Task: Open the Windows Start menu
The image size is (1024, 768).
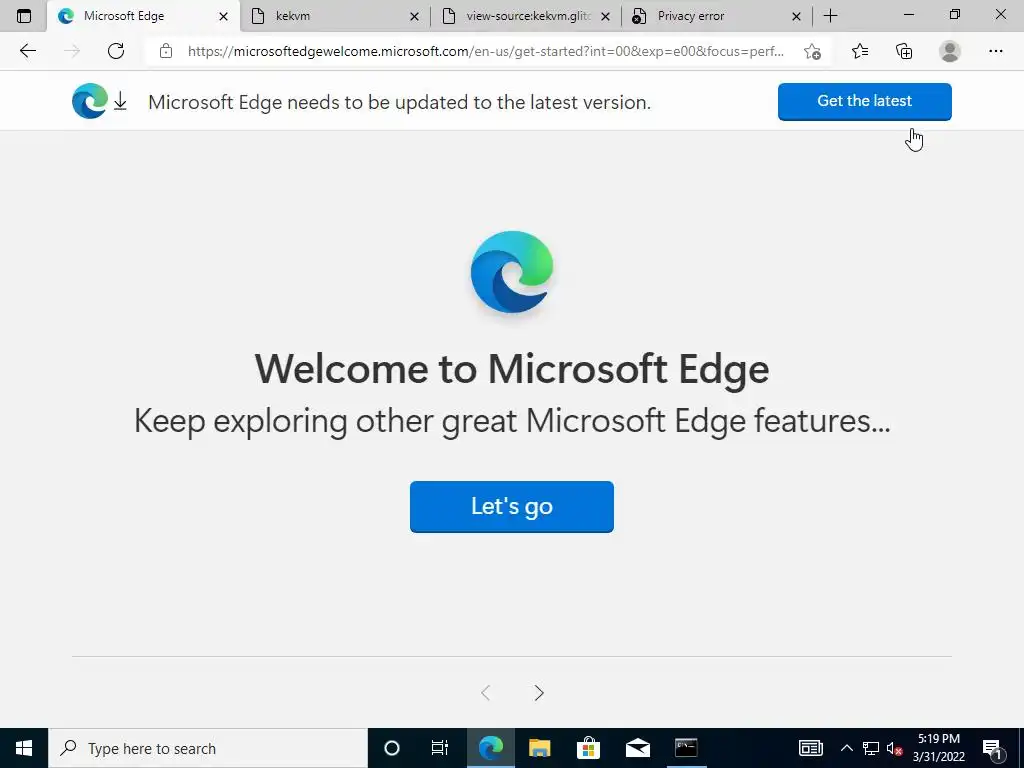Action: click(24, 748)
